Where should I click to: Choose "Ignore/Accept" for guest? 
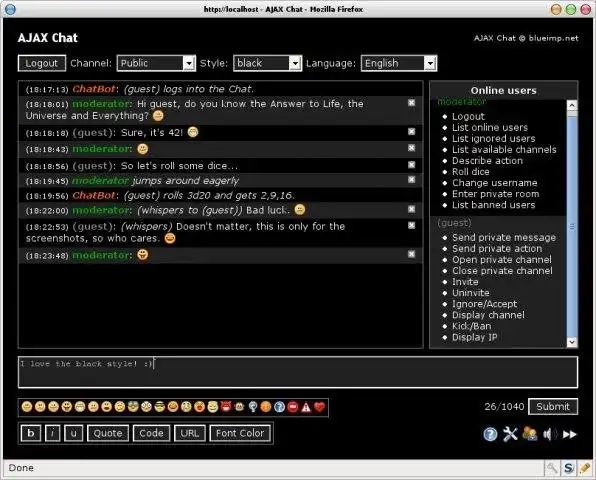[x=485, y=304]
